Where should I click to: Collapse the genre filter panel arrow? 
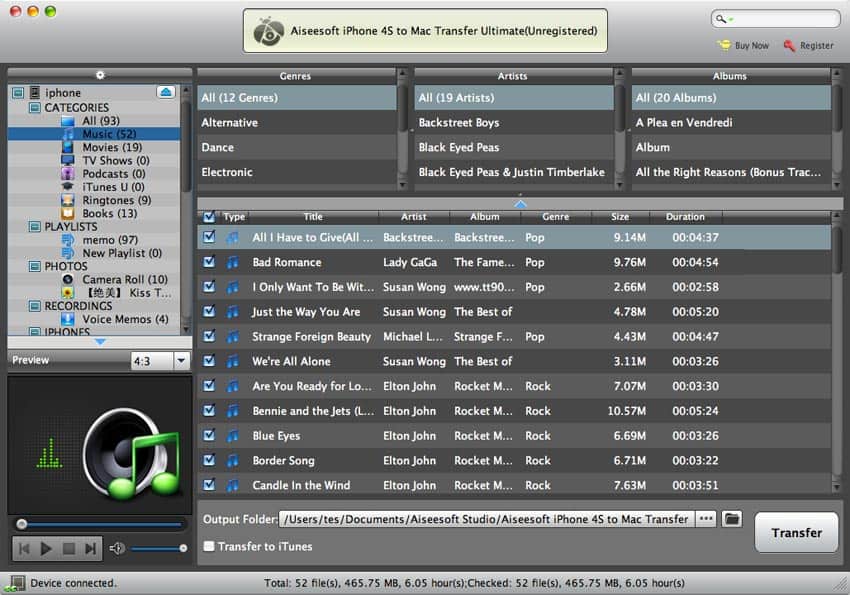[x=520, y=204]
